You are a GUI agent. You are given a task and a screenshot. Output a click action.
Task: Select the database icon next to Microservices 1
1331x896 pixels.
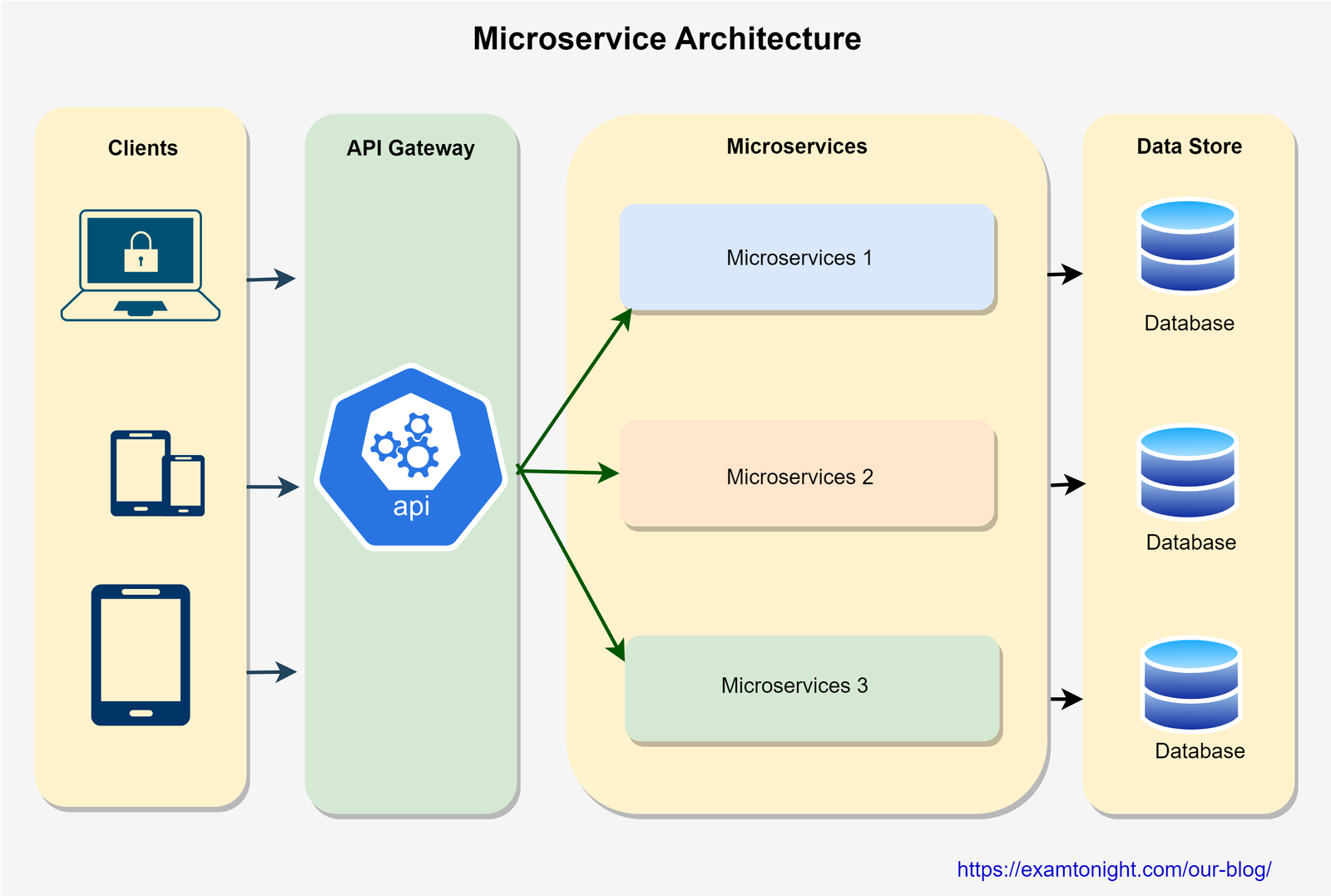1188,246
